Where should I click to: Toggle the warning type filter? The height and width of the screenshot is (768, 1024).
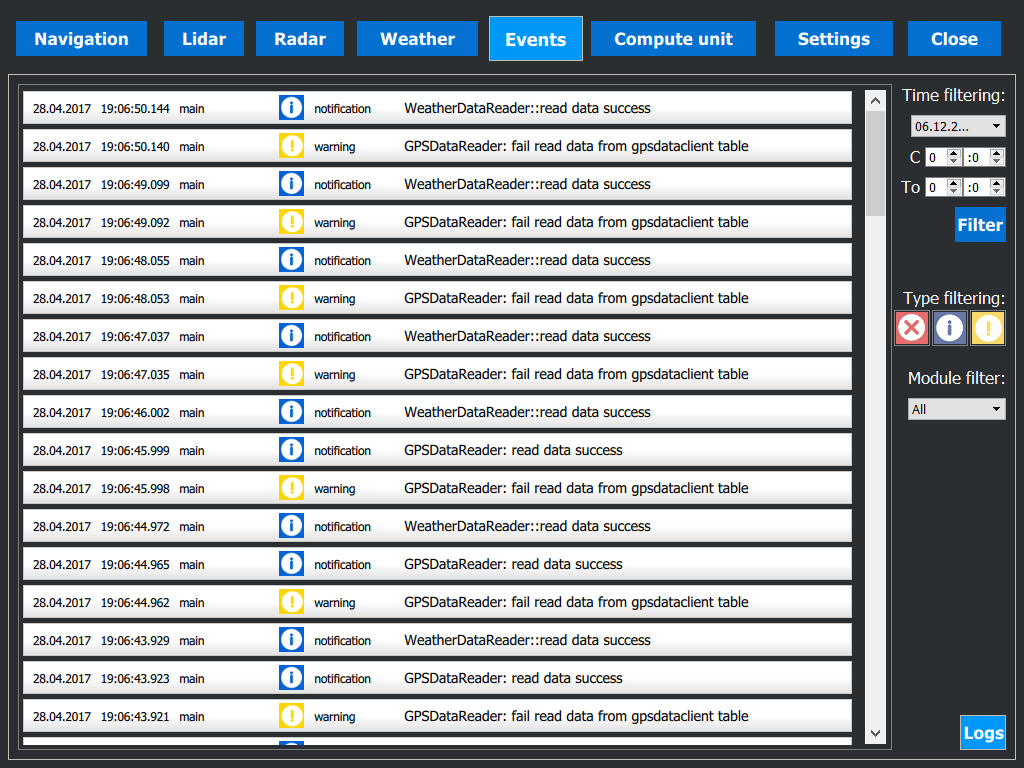coord(987,328)
